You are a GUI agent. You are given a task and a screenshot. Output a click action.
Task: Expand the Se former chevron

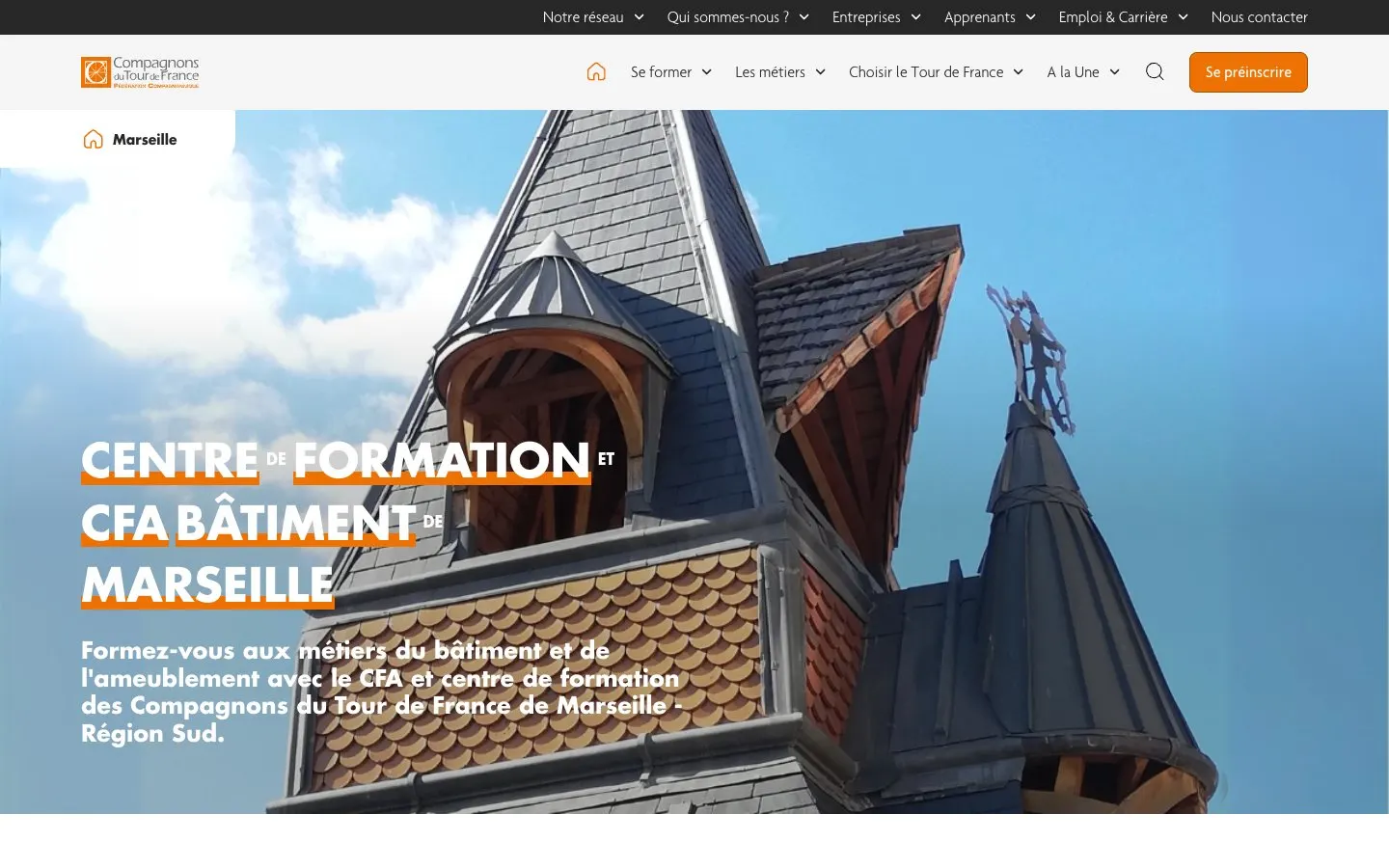[x=706, y=72]
